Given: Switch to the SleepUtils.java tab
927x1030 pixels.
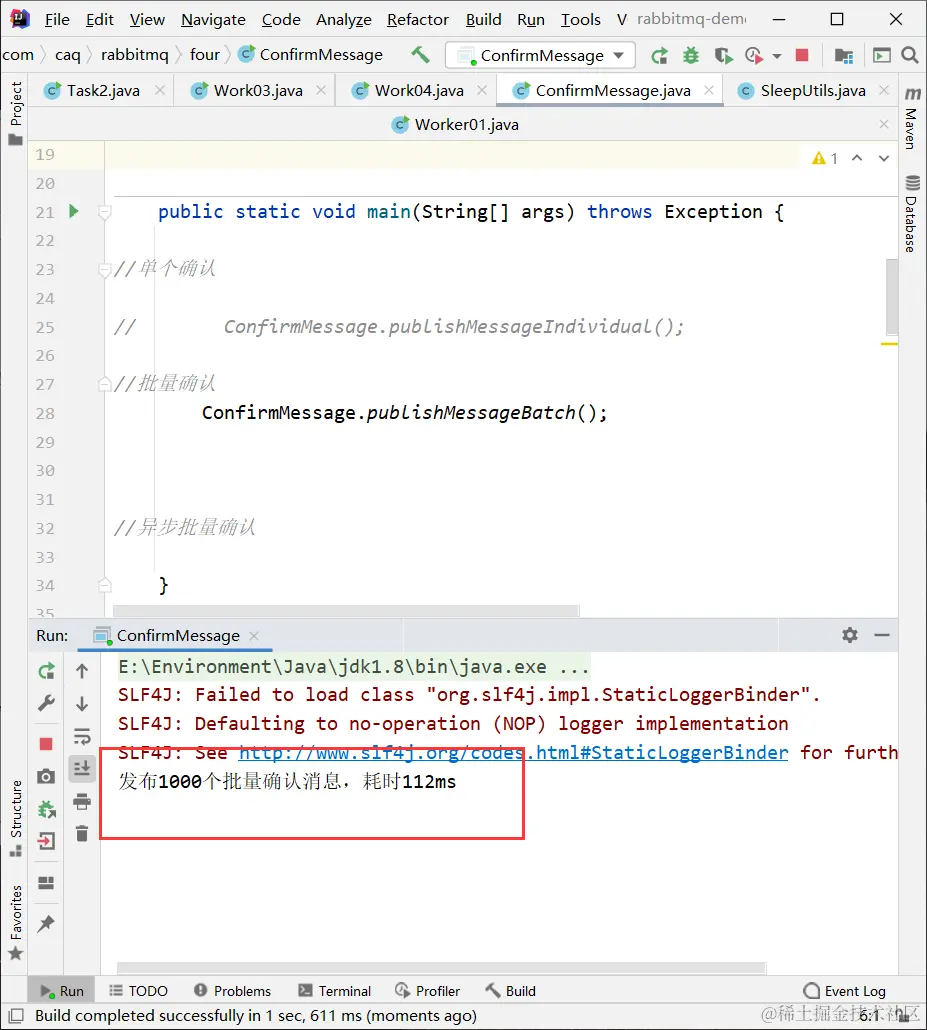Looking at the screenshot, I should [x=812, y=91].
